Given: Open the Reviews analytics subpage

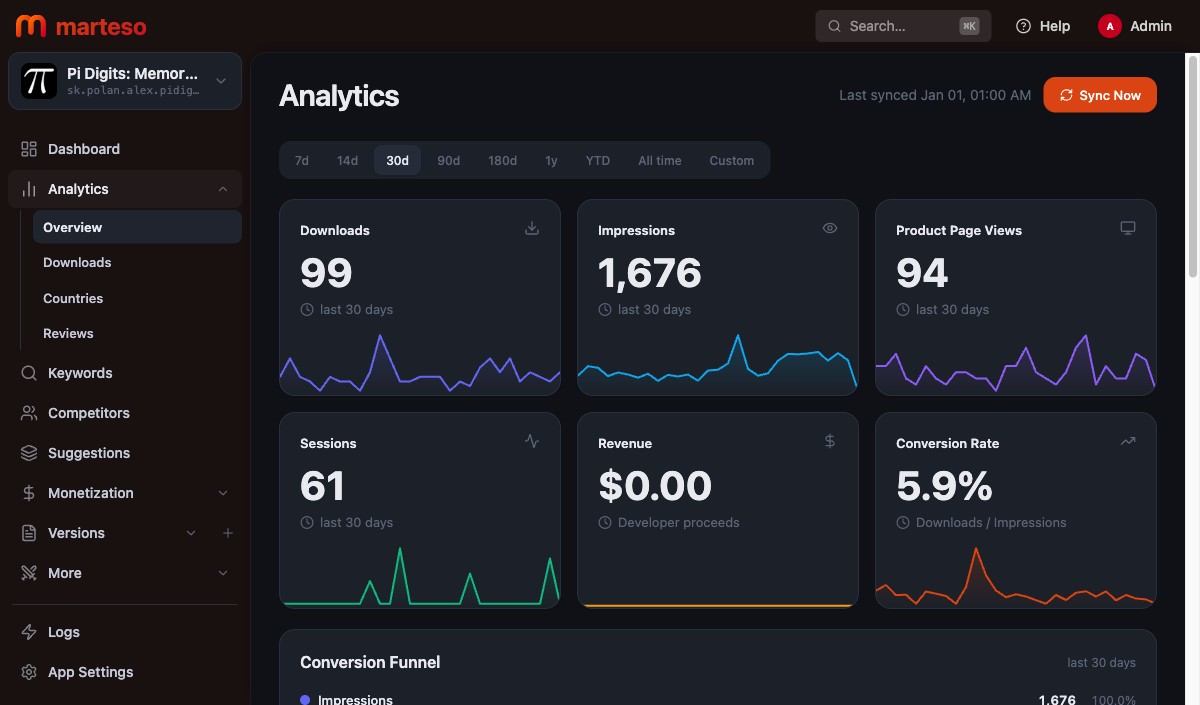Looking at the screenshot, I should (137, 333).
